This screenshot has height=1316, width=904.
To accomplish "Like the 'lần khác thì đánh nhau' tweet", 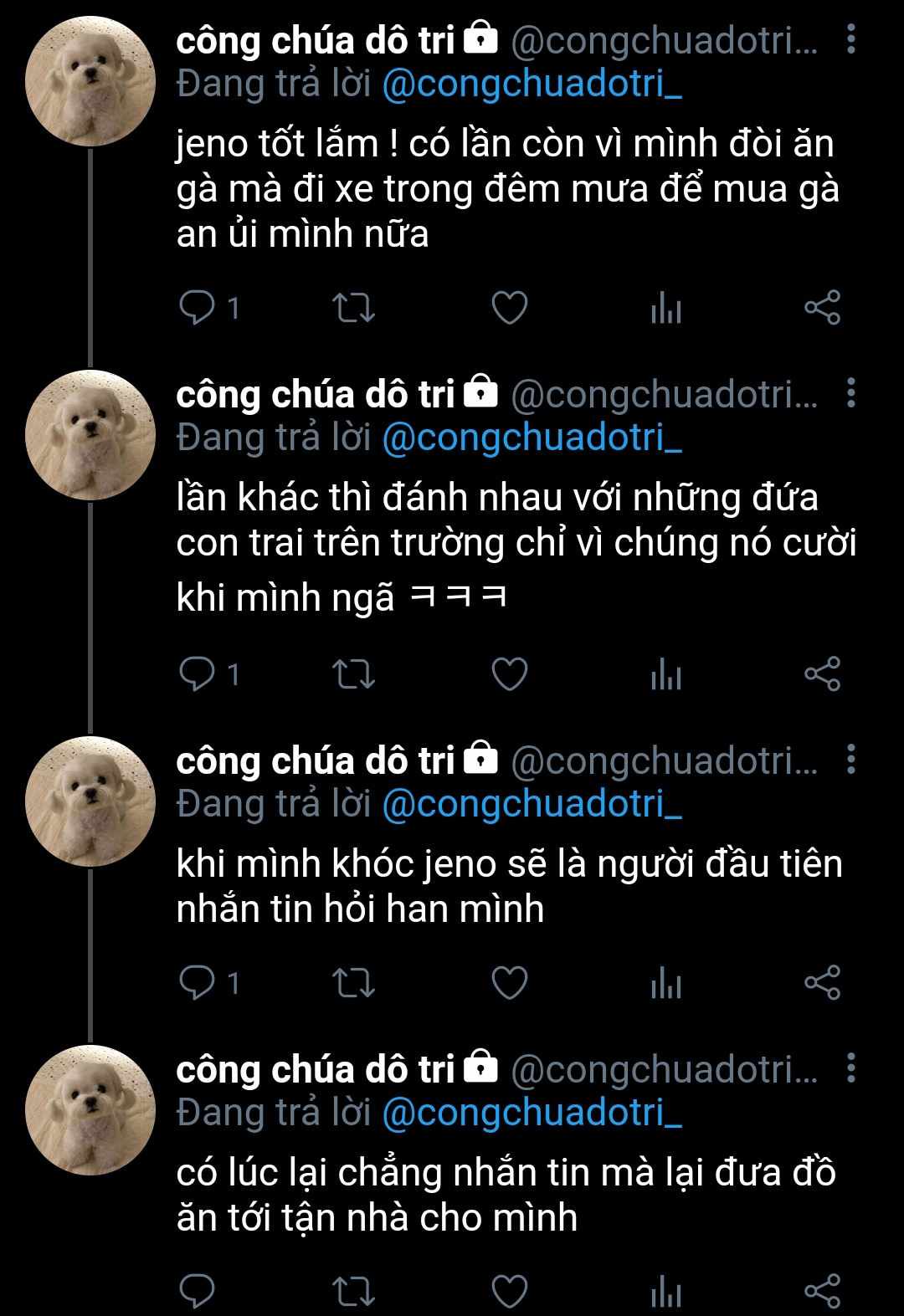I will click(x=509, y=674).
